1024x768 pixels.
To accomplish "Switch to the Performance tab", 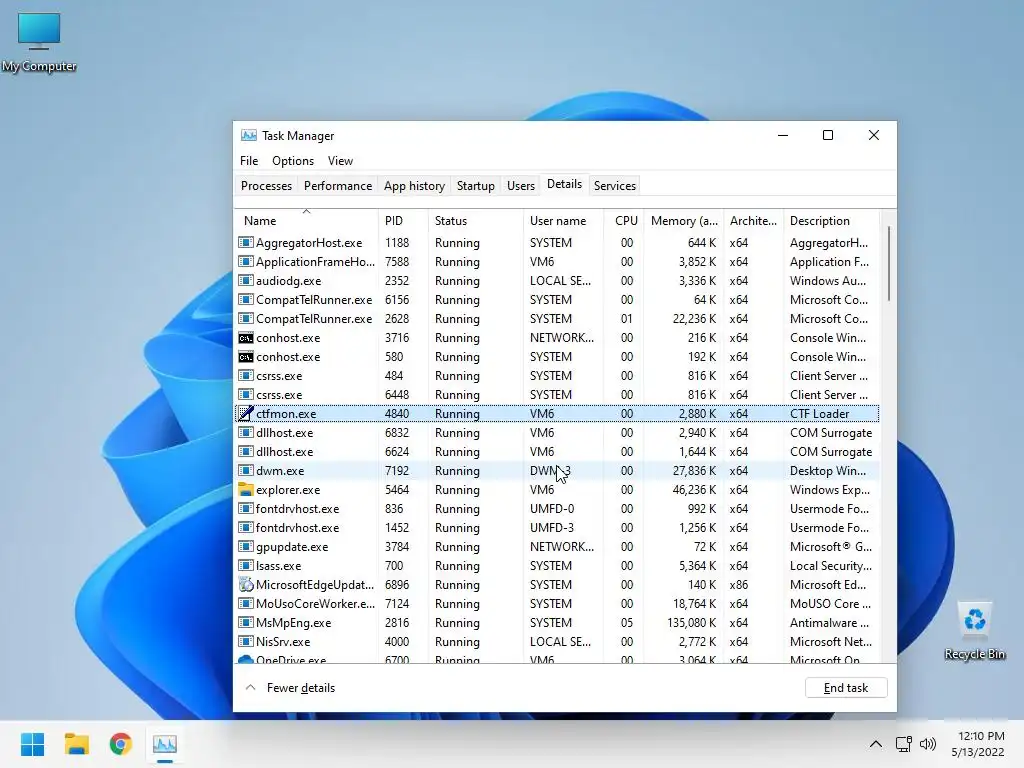I will click(338, 185).
